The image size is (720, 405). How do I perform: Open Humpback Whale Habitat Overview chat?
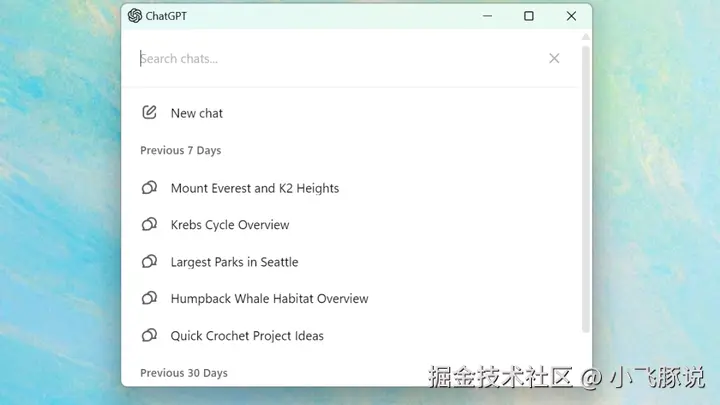pos(270,299)
